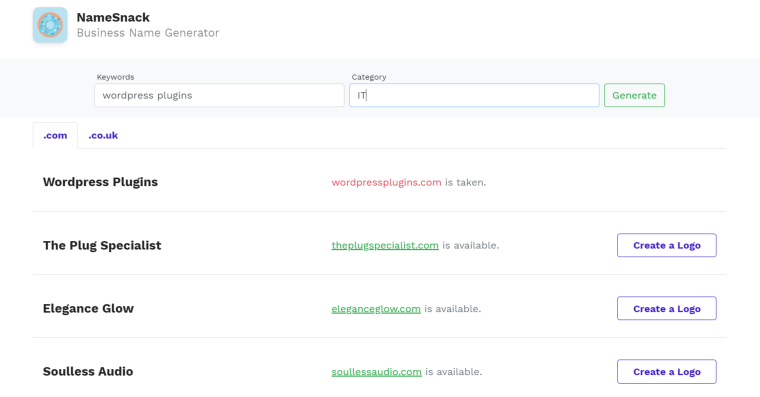Create a Logo for The Plug Specialist
760x397 pixels.
point(666,245)
